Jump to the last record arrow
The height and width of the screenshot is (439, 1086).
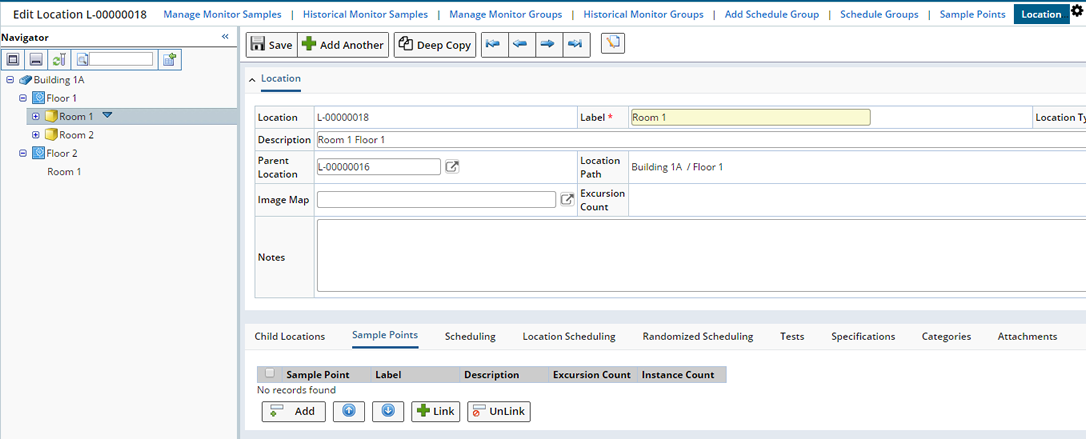[576, 44]
